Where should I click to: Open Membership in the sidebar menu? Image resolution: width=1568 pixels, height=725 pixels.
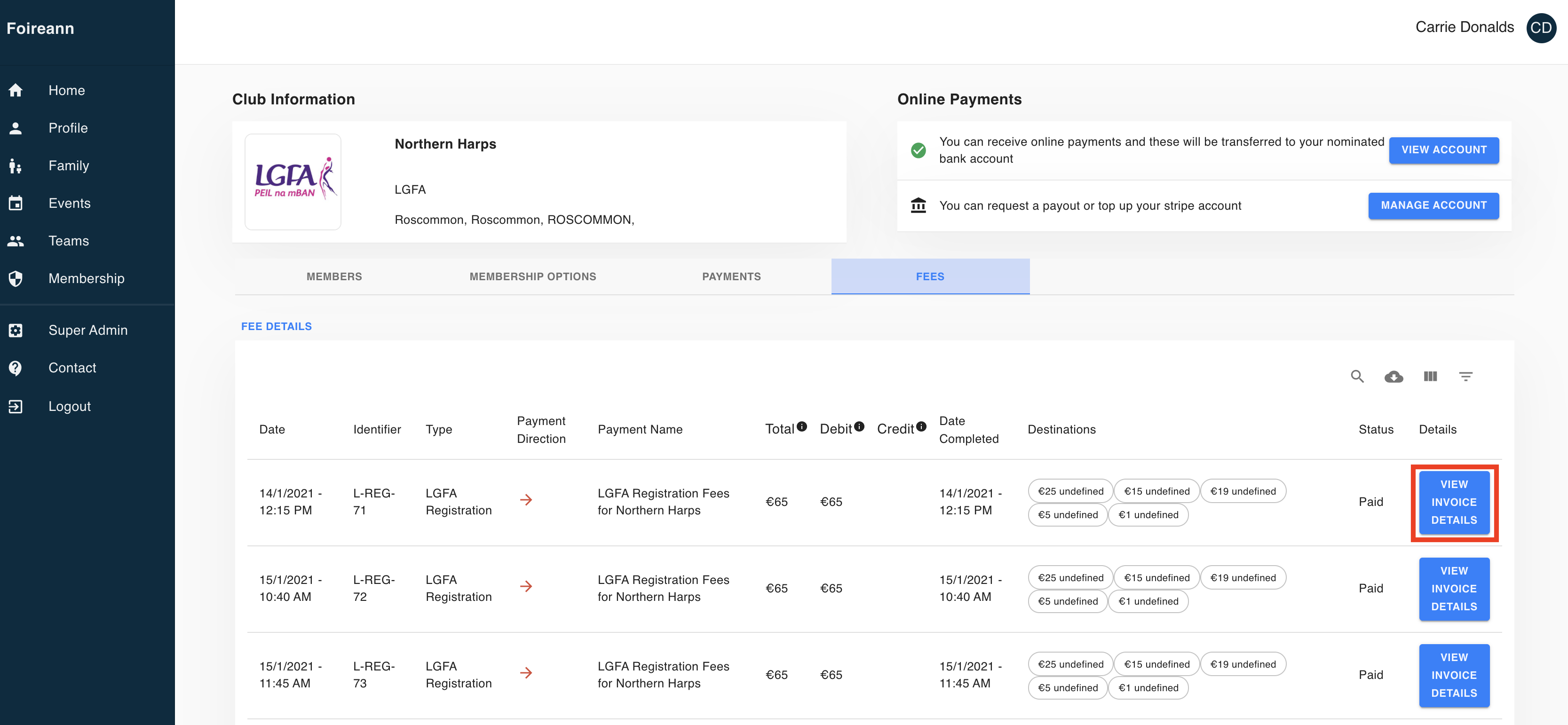tap(87, 279)
